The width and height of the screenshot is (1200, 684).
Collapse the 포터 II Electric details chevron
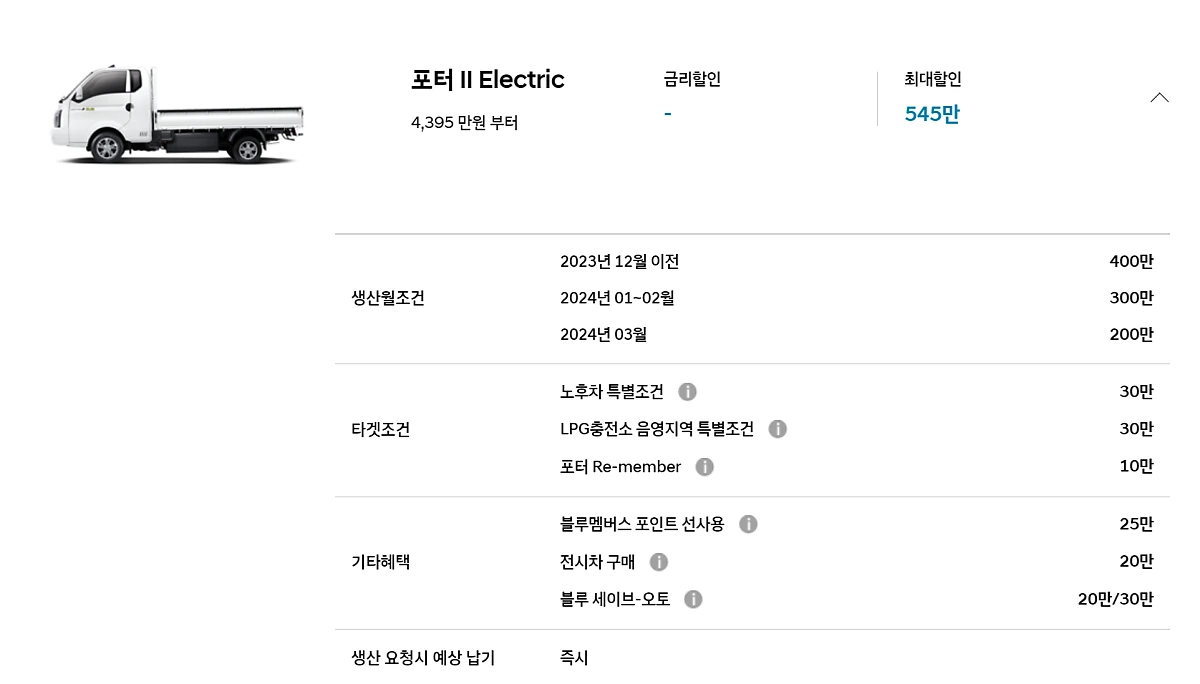1159,97
